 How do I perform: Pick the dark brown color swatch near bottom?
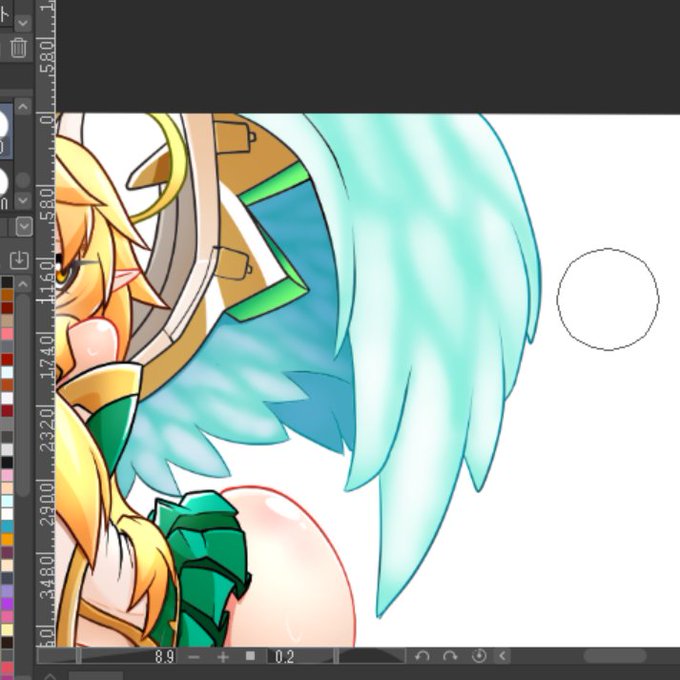coord(7,642)
